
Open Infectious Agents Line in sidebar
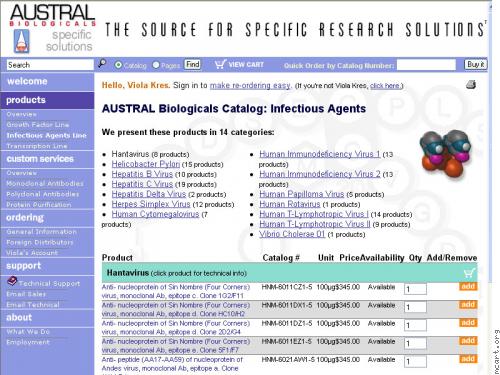[46, 135]
